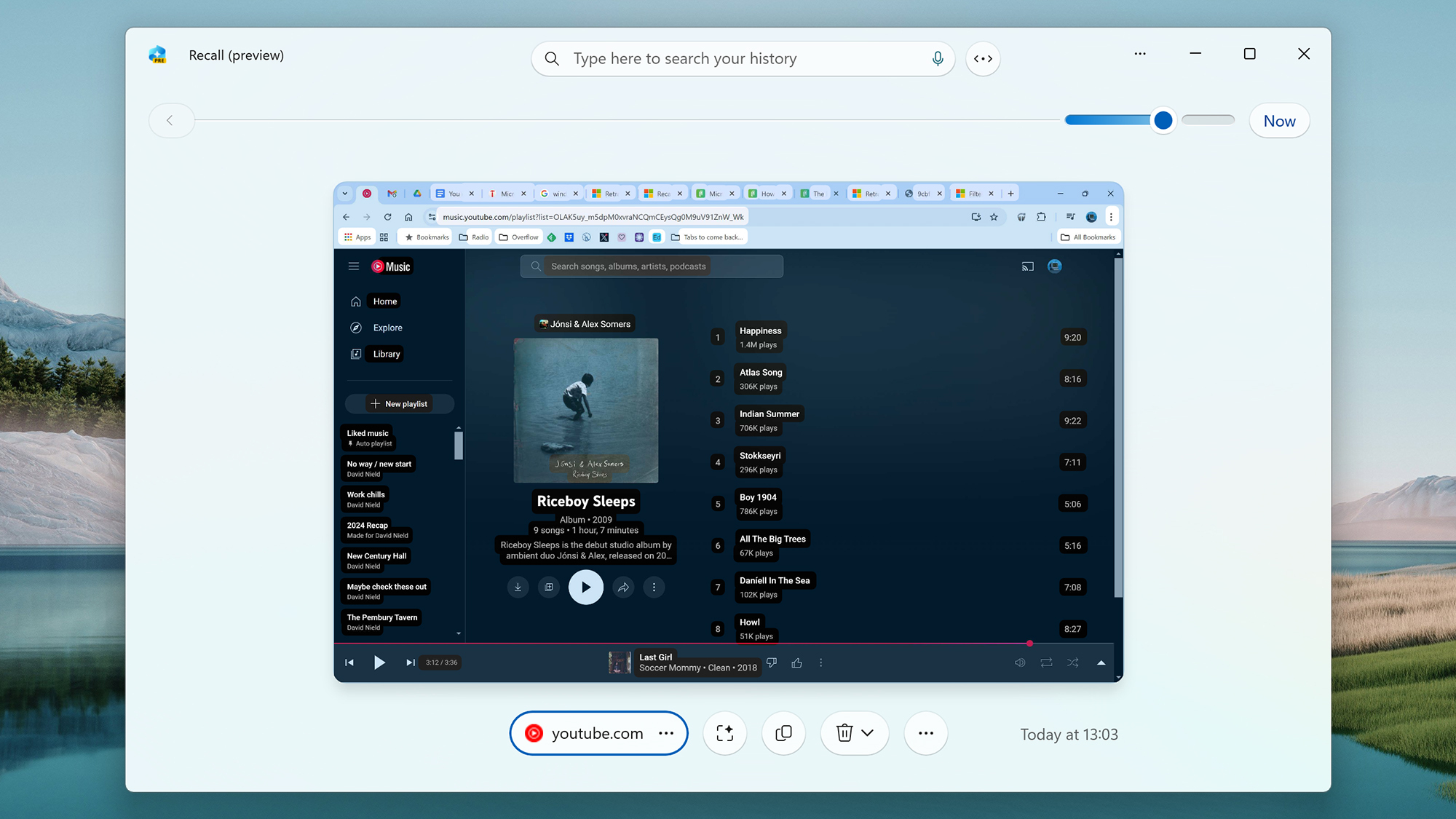Open the Liked music auto playlist
The image size is (1456, 819).
point(369,438)
